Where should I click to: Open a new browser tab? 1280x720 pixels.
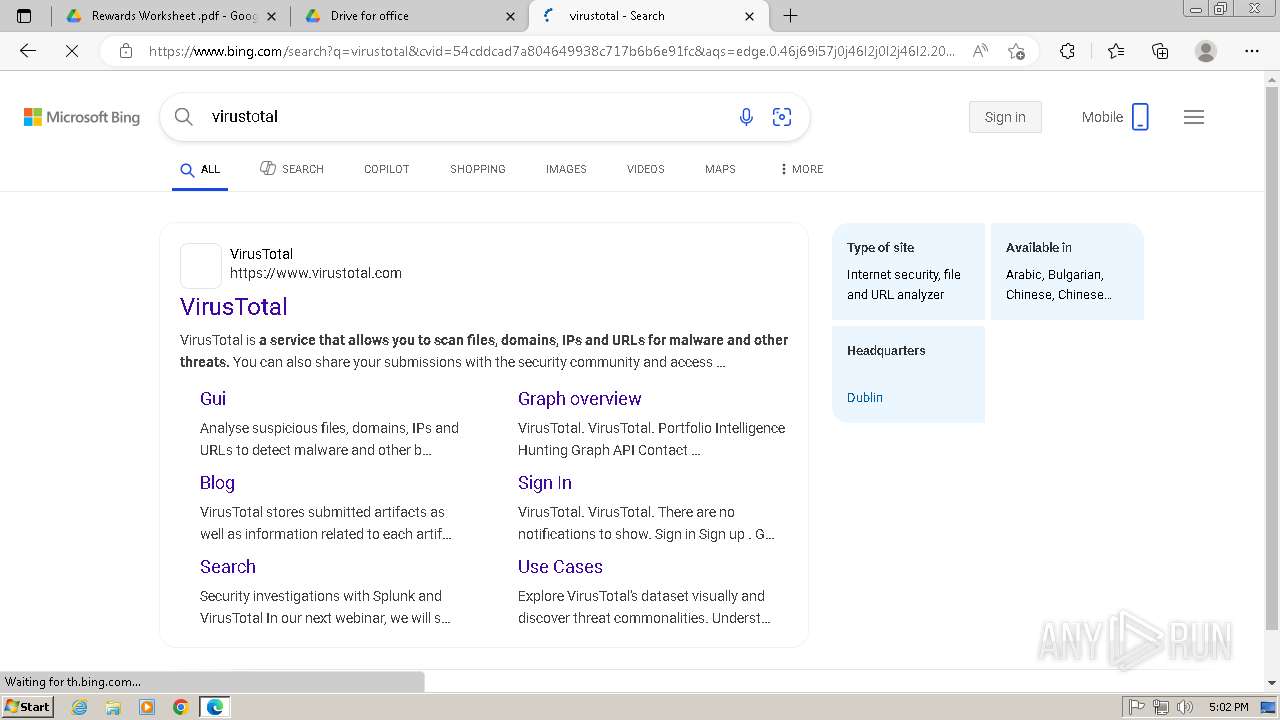[790, 16]
